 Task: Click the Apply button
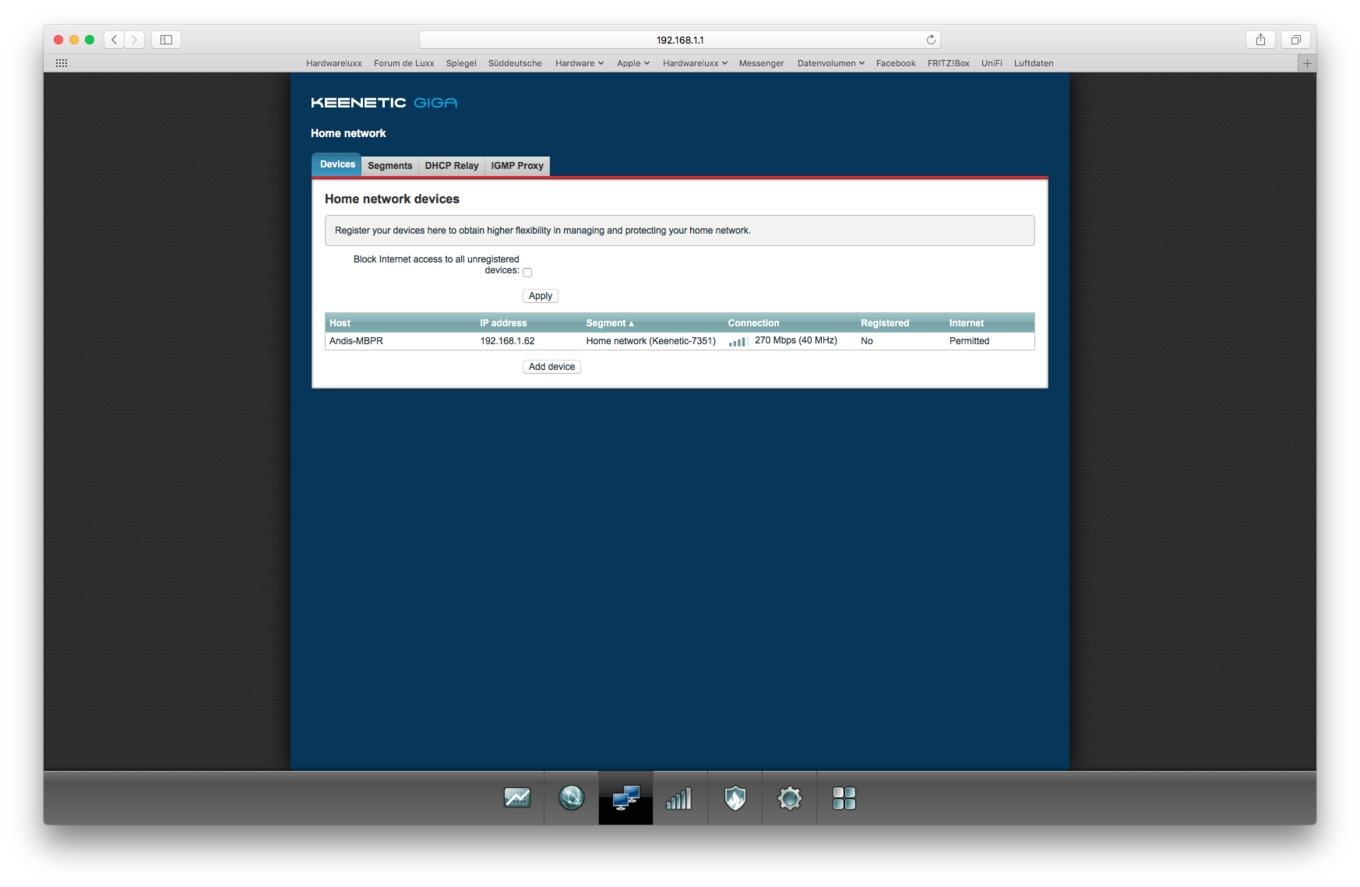tap(540, 296)
